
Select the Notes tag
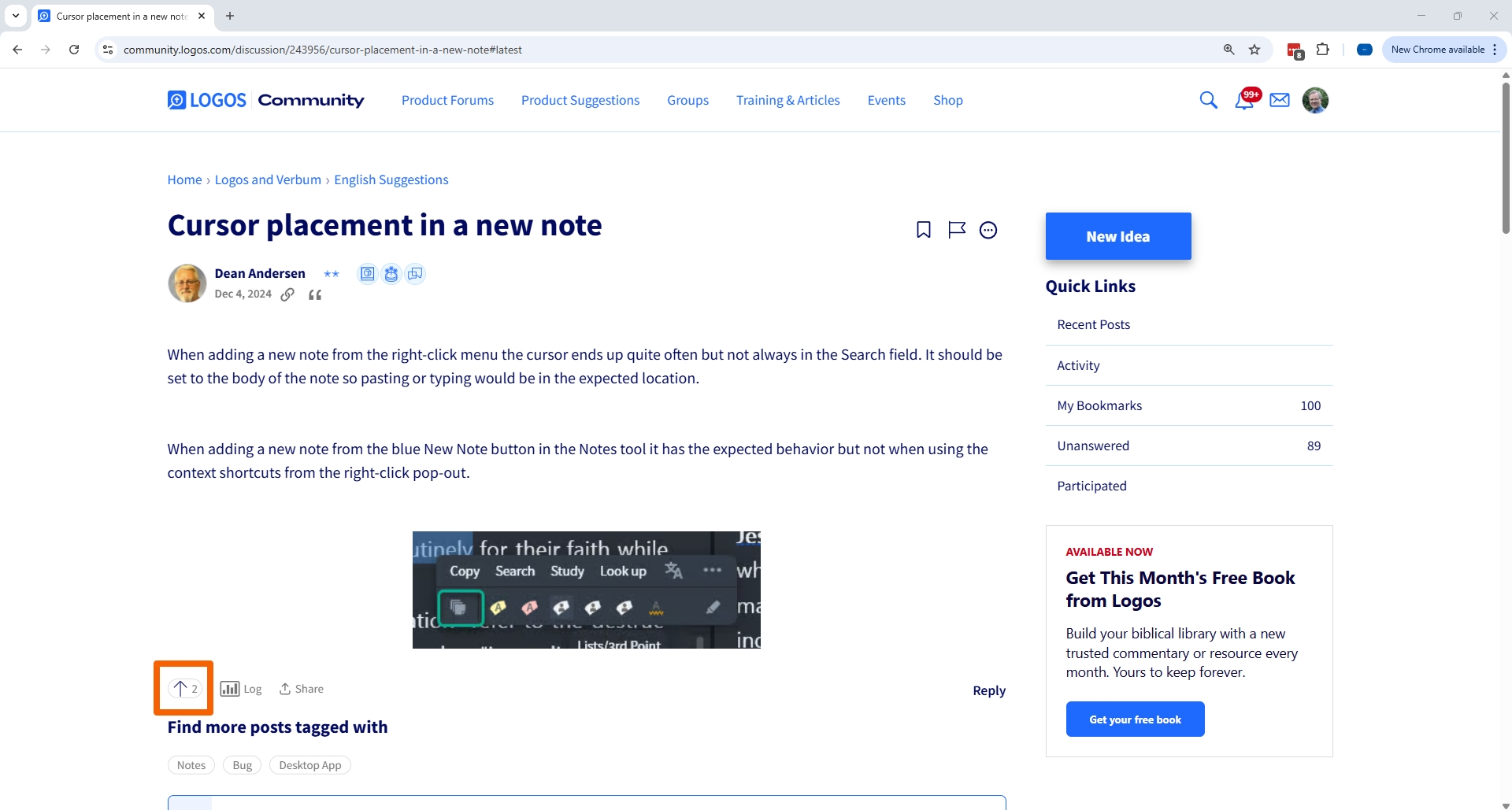(x=191, y=765)
